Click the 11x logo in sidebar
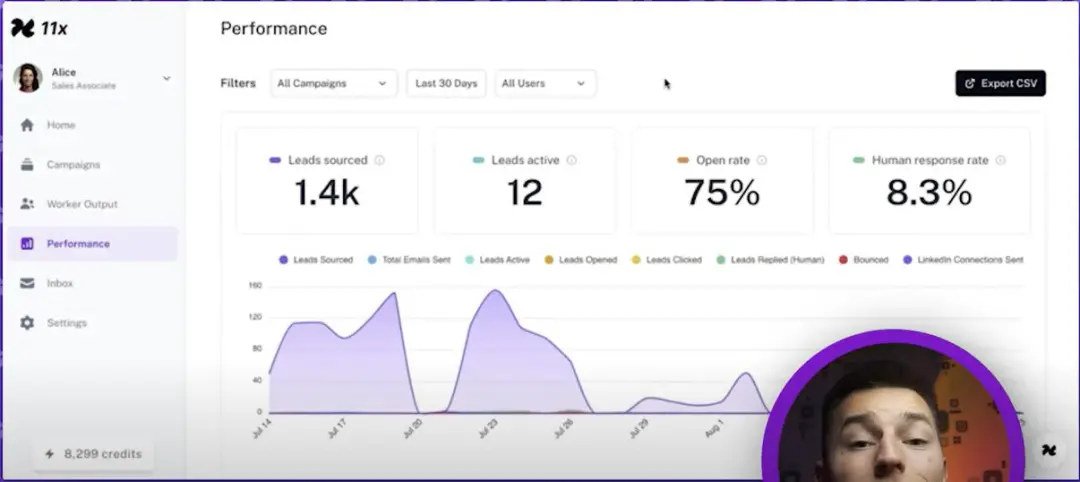The height and width of the screenshot is (482, 1080). 39,28
